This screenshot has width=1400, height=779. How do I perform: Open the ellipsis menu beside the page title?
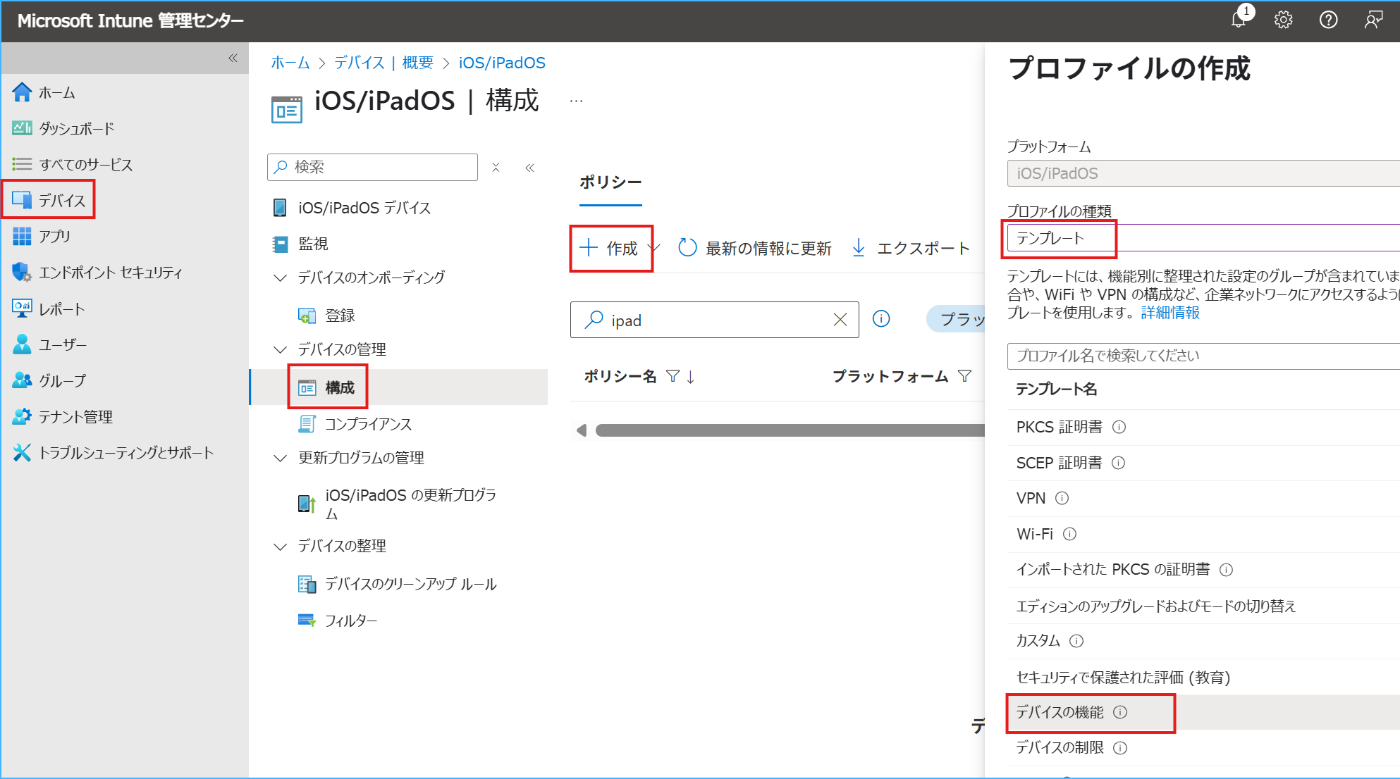pyautogui.click(x=576, y=101)
